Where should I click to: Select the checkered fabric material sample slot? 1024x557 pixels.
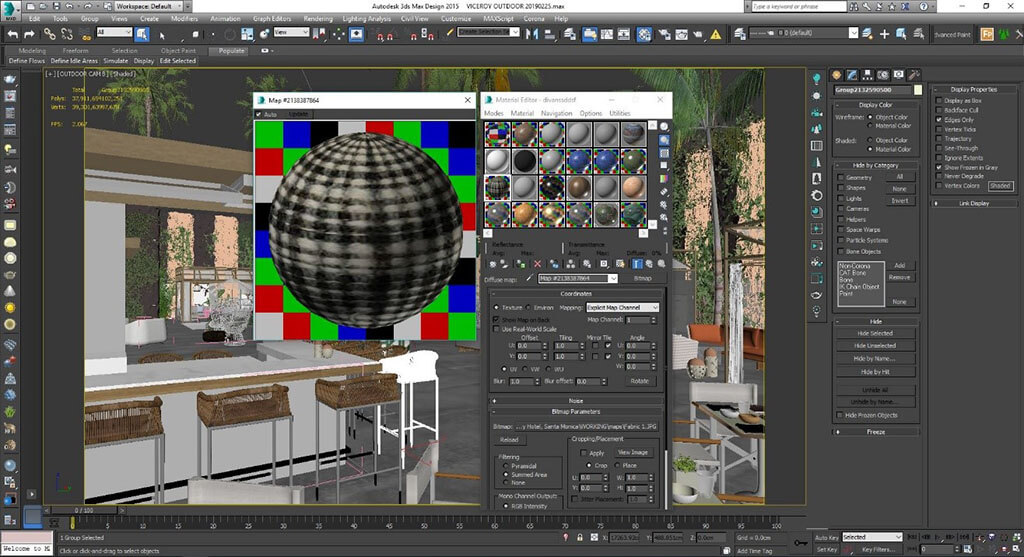(497, 187)
